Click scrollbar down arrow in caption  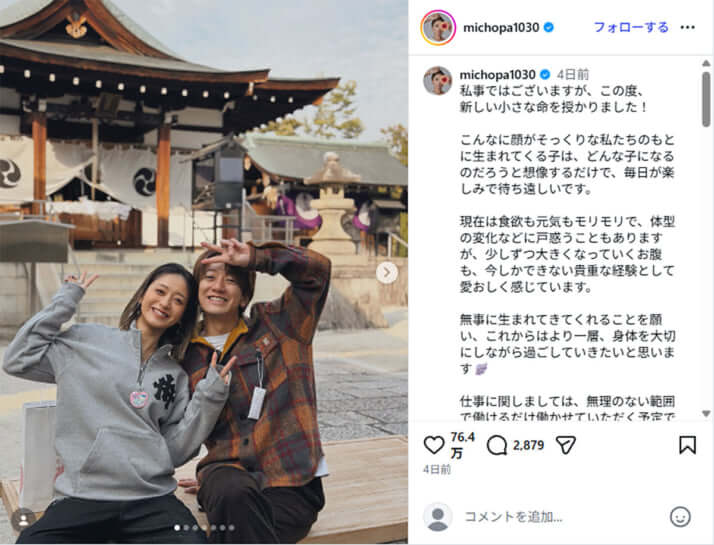[x=706, y=414]
